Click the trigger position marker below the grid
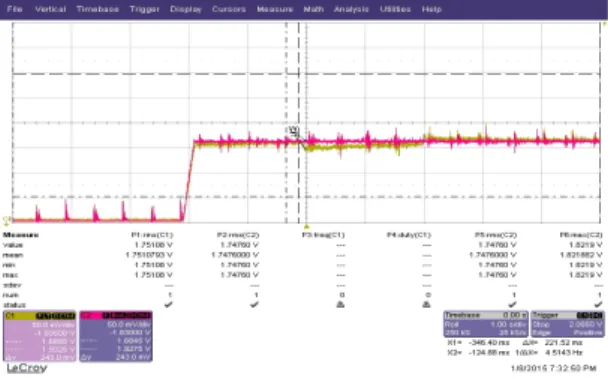 tap(306, 226)
